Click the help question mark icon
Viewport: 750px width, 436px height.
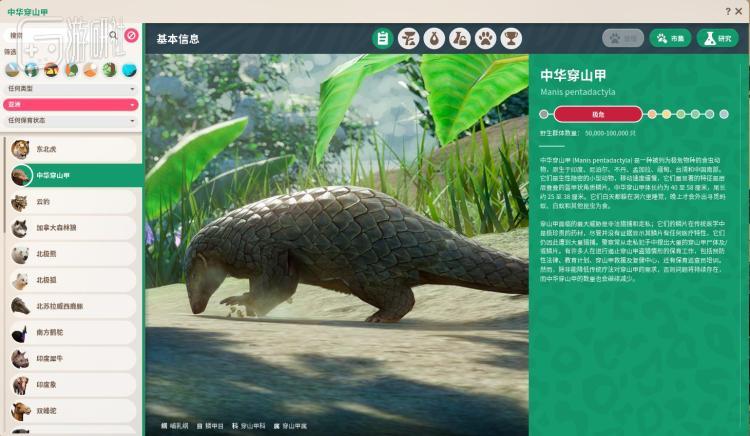coord(728,11)
